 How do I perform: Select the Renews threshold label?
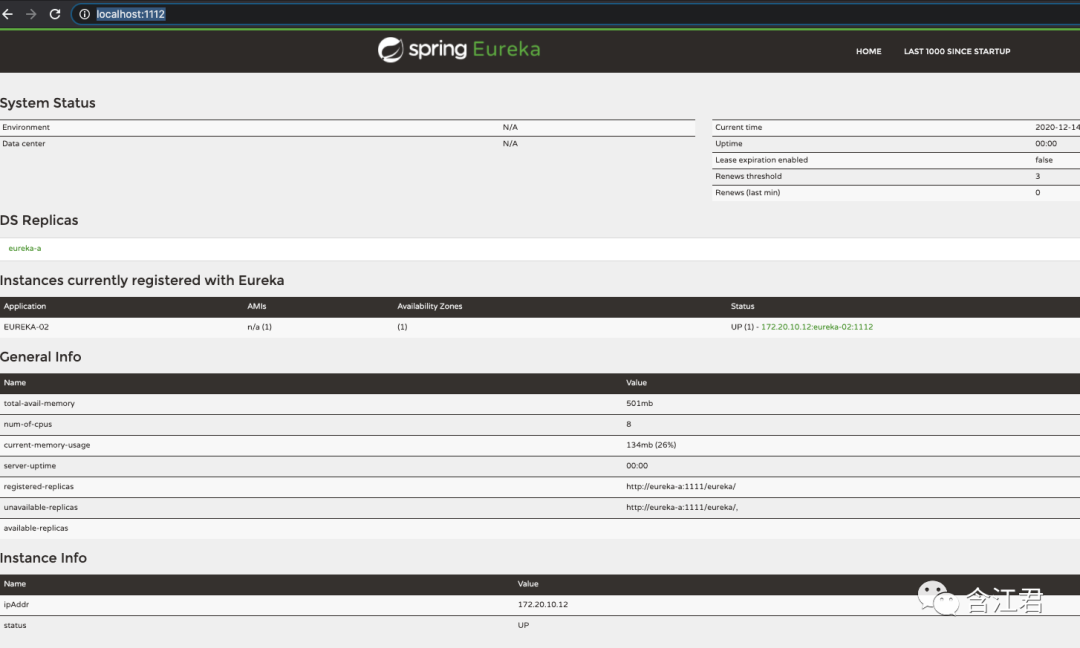(x=748, y=176)
